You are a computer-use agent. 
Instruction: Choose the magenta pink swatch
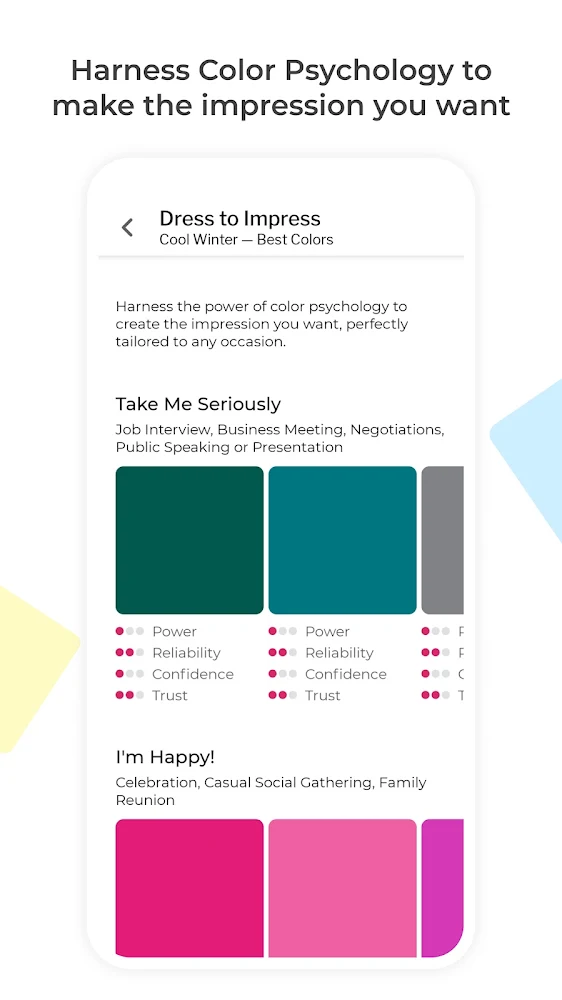189,888
